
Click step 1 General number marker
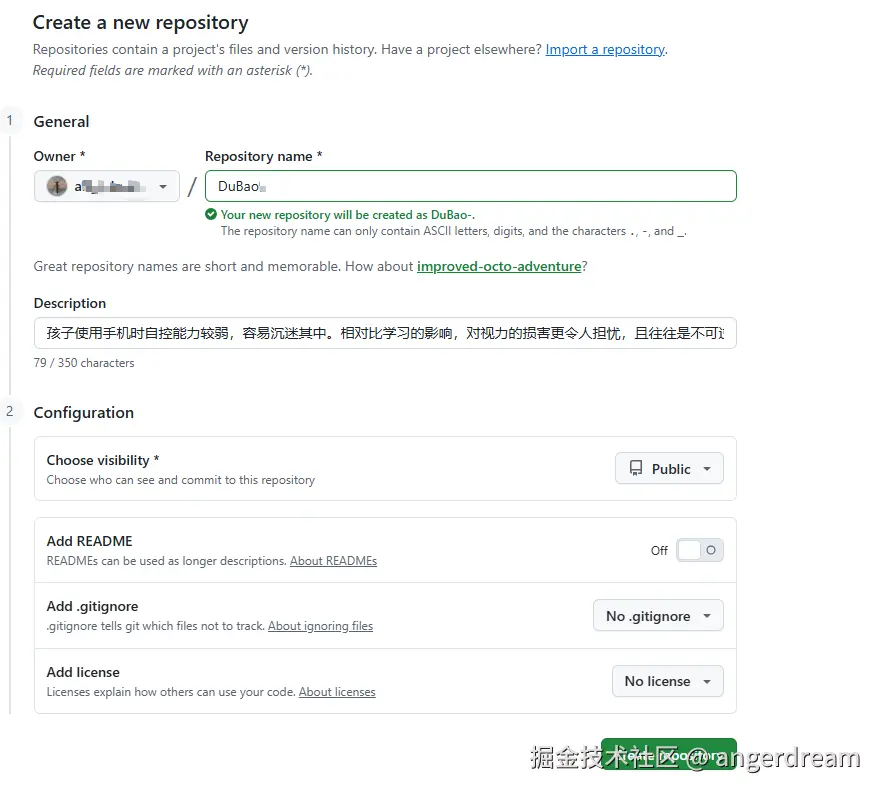(10, 121)
